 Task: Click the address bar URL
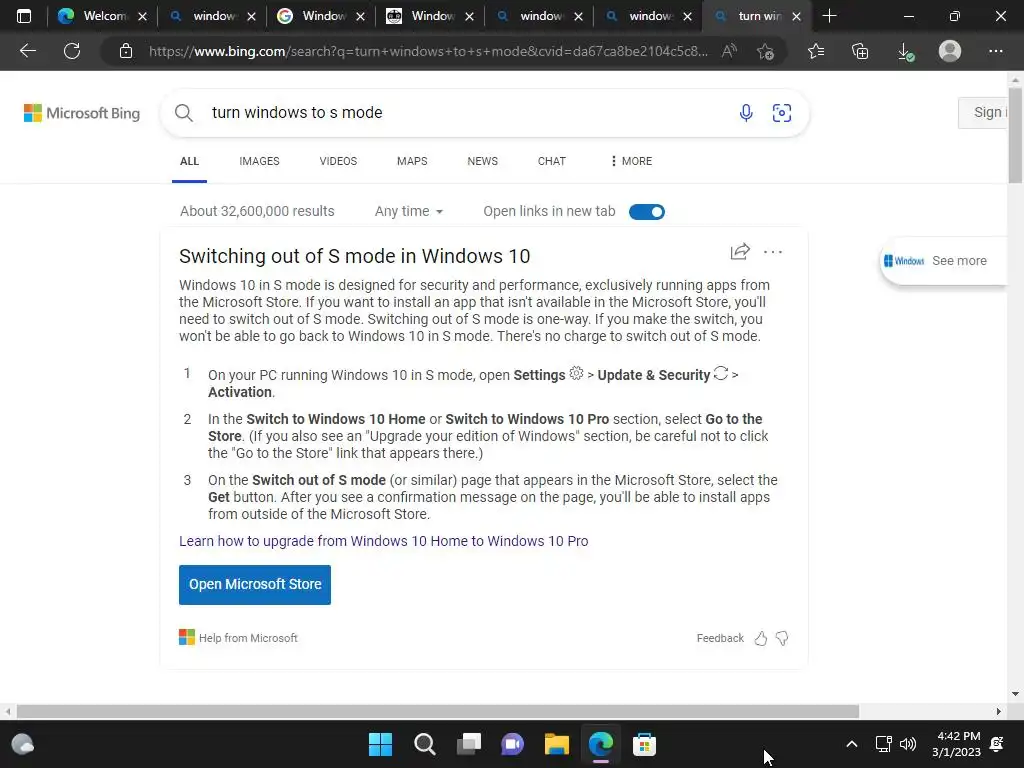click(428, 51)
